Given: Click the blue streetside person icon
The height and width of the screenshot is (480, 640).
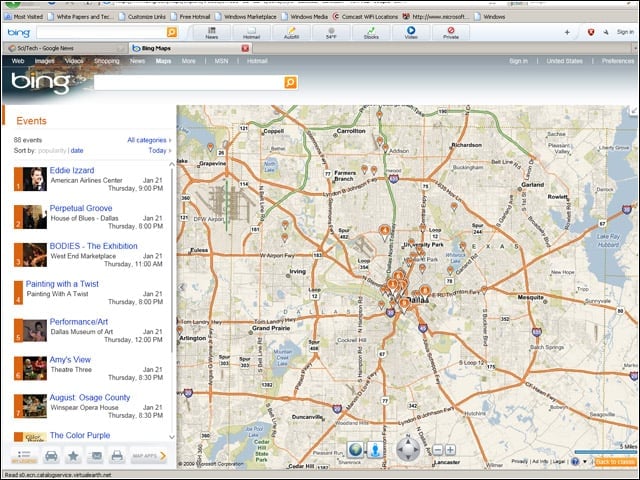Looking at the screenshot, I should [x=375, y=450].
